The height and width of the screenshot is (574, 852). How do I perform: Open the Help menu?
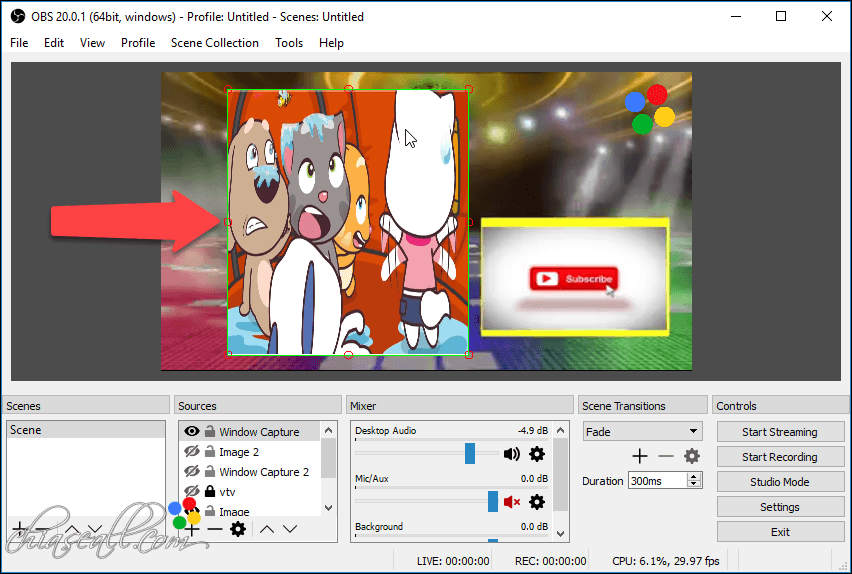tap(331, 43)
